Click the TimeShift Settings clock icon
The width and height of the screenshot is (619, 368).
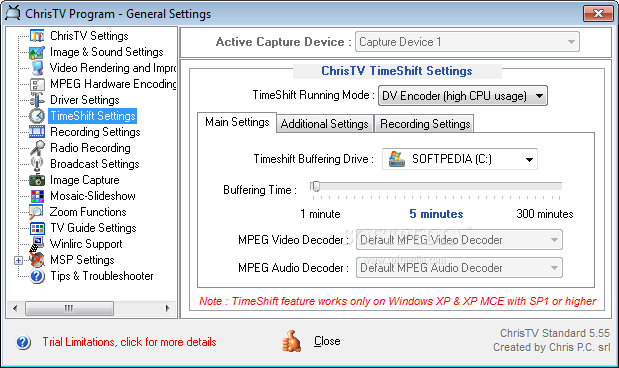(x=37, y=116)
